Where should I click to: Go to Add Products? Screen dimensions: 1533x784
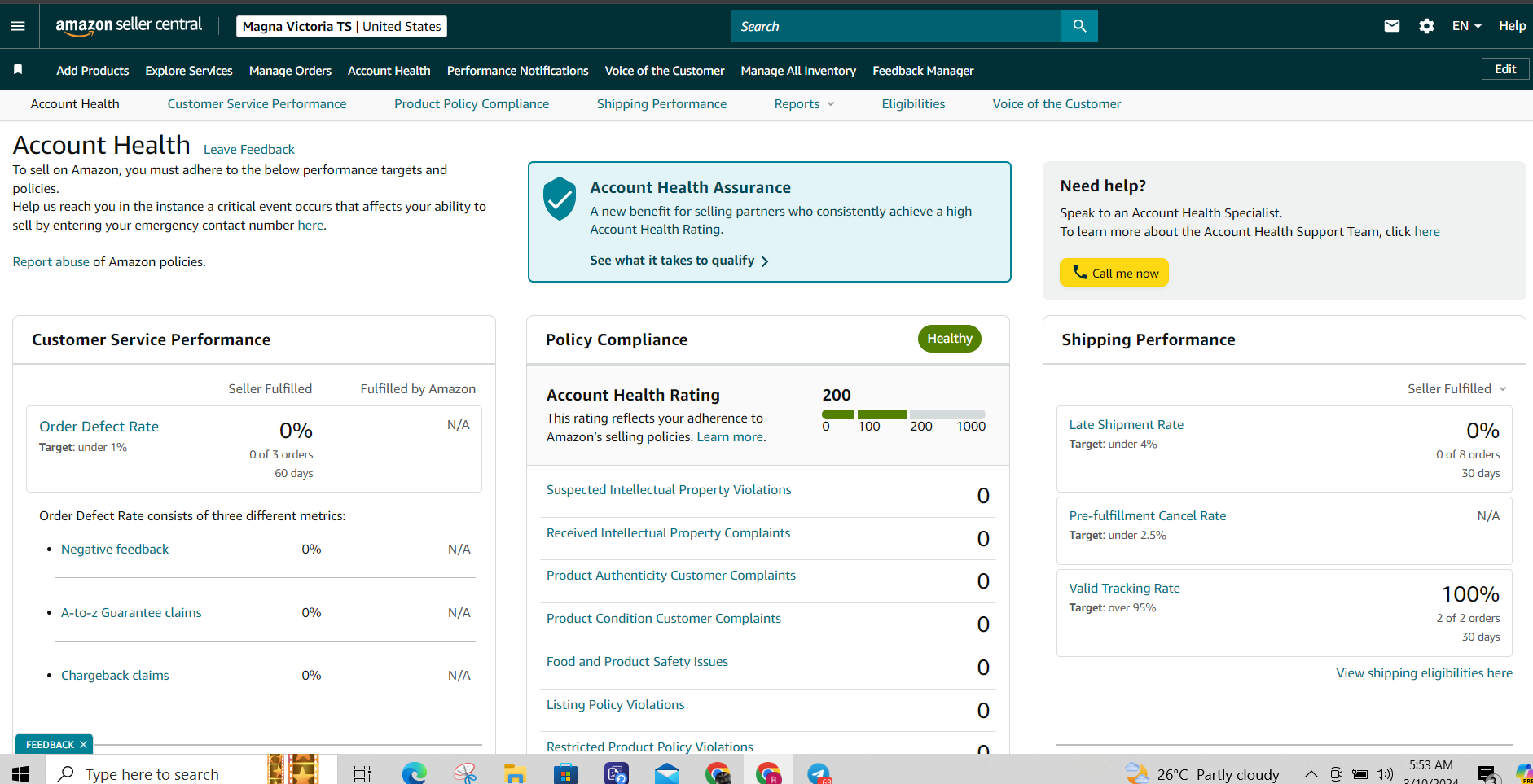point(93,71)
